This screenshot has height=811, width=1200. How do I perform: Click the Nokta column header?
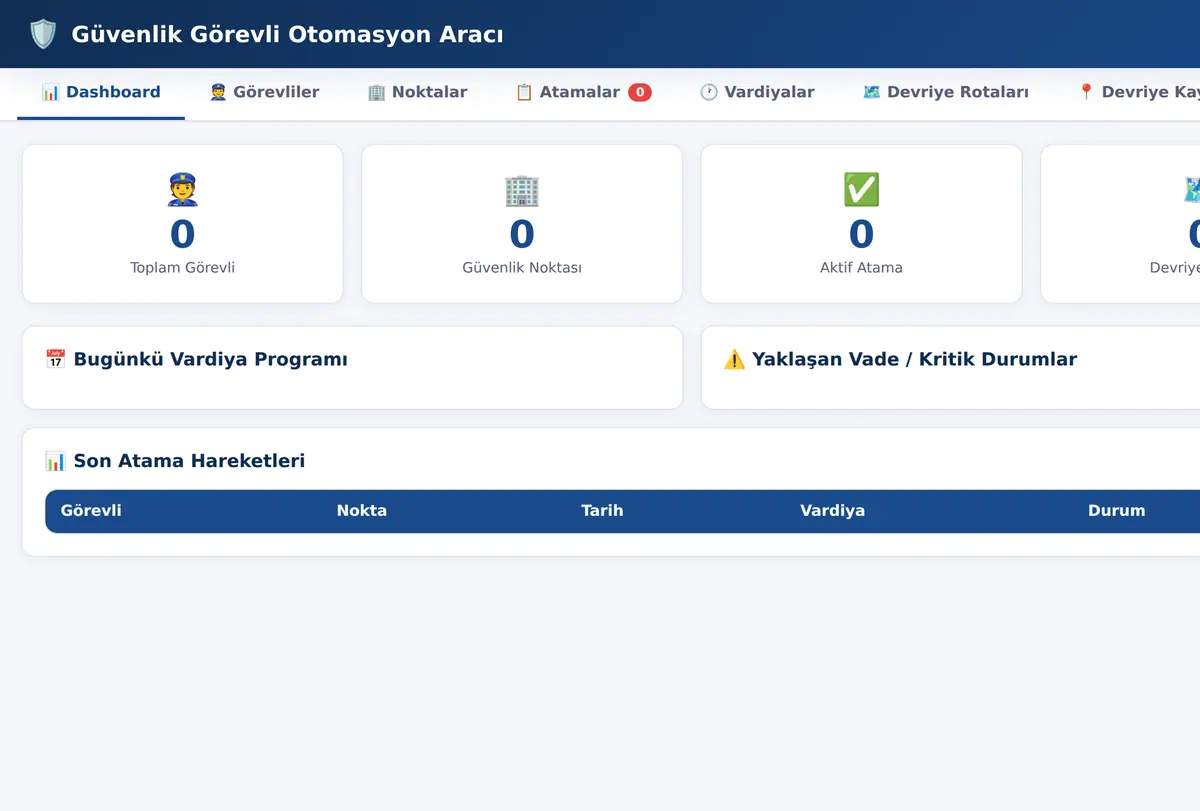362,510
